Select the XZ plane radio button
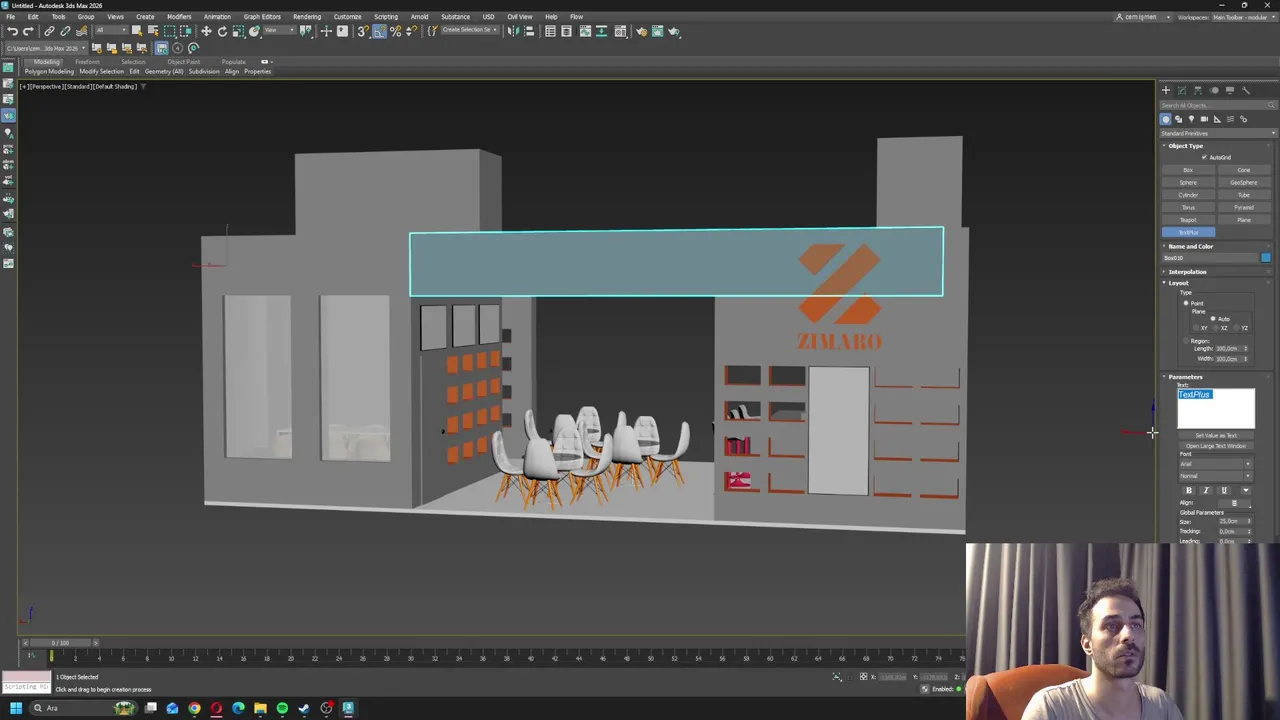This screenshot has width=1280, height=720. point(1218,328)
